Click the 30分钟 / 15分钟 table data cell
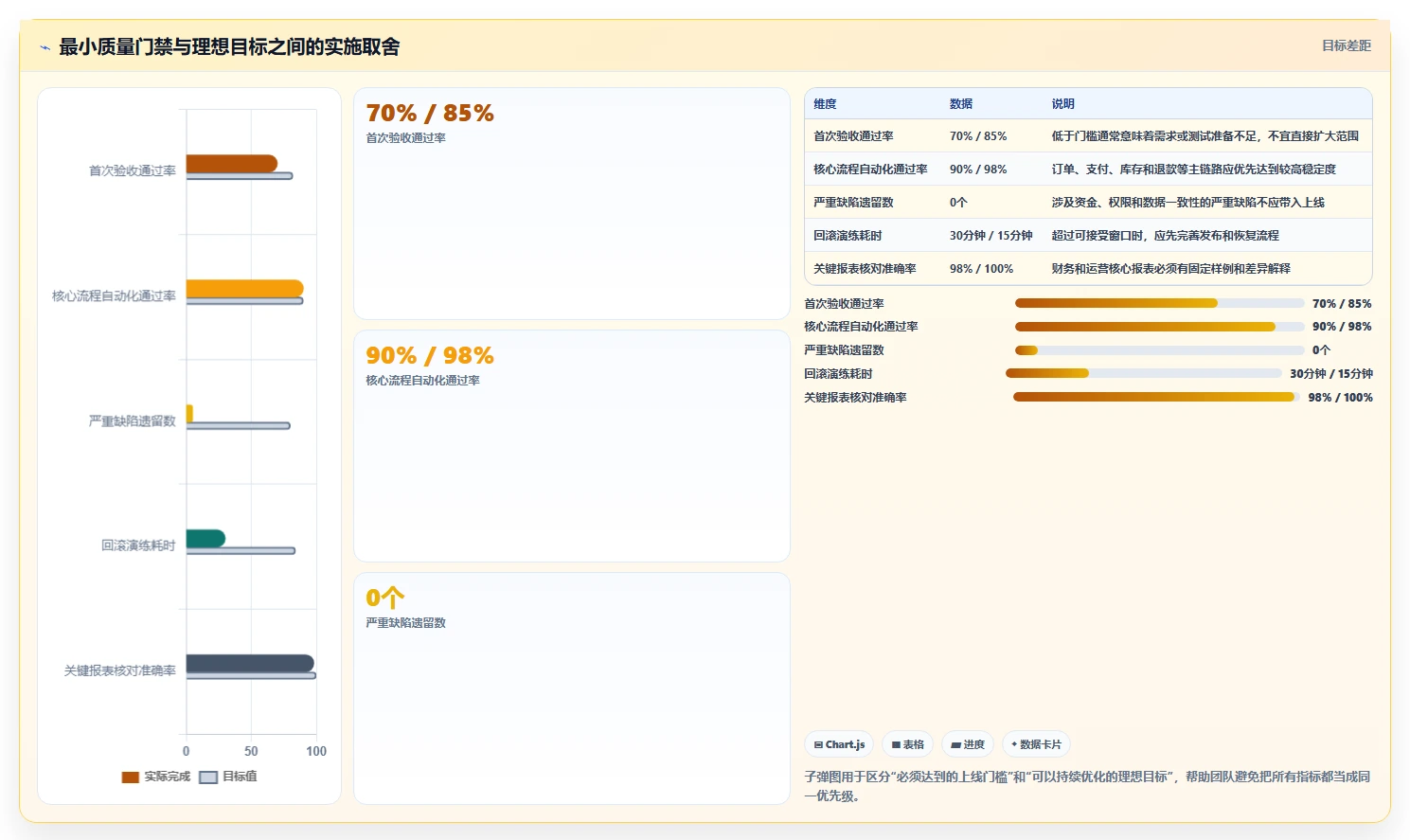This screenshot has height=840, width=1410. (x=991, y=236)
